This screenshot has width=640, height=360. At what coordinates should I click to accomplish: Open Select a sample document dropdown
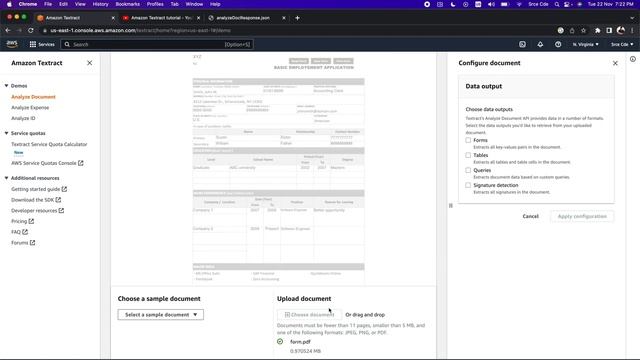[x=161, y=315]
